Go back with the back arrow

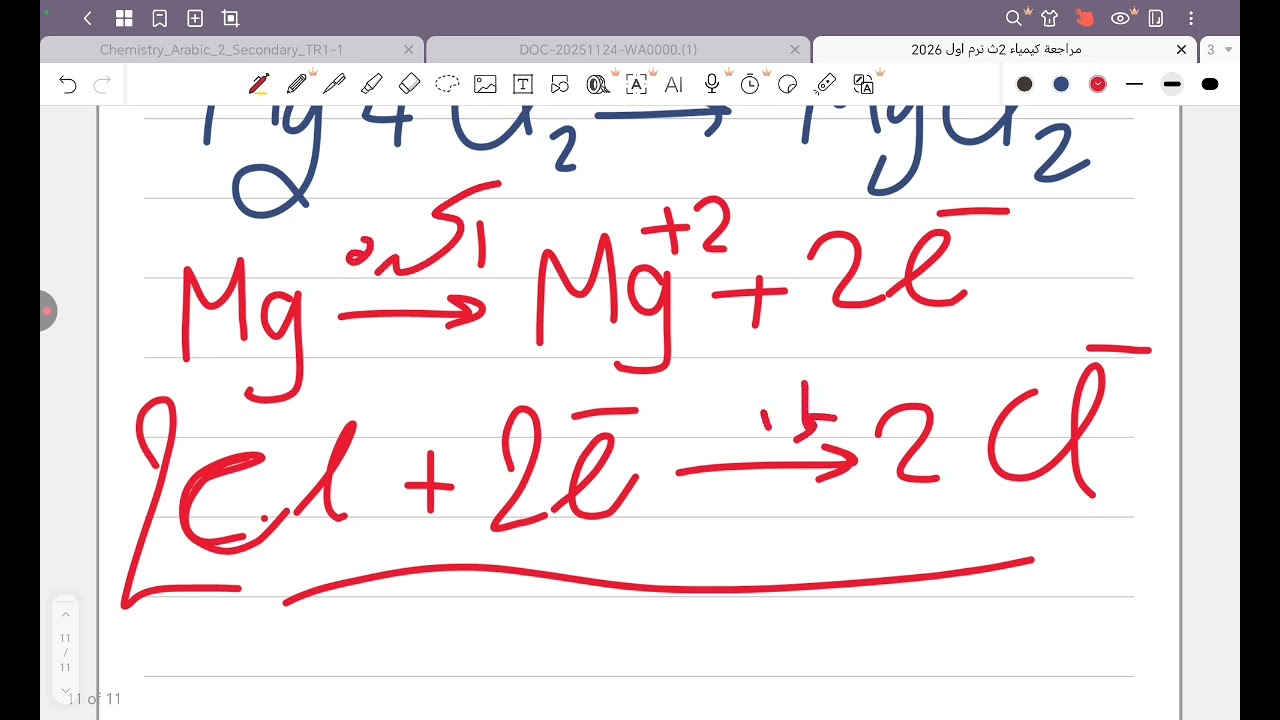coord(88,18)
